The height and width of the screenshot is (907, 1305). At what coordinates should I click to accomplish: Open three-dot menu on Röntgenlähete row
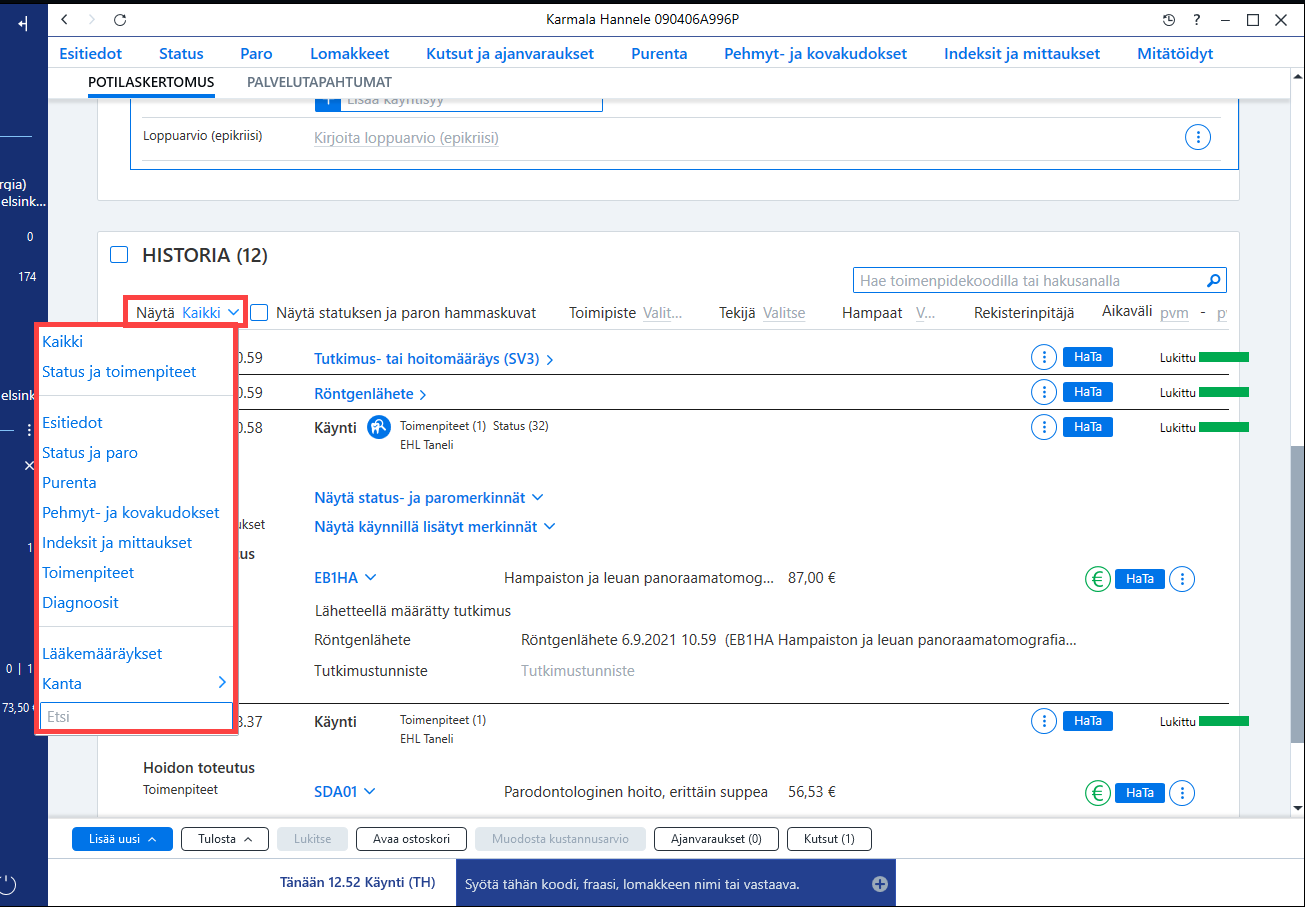[x=1043, y=392]
